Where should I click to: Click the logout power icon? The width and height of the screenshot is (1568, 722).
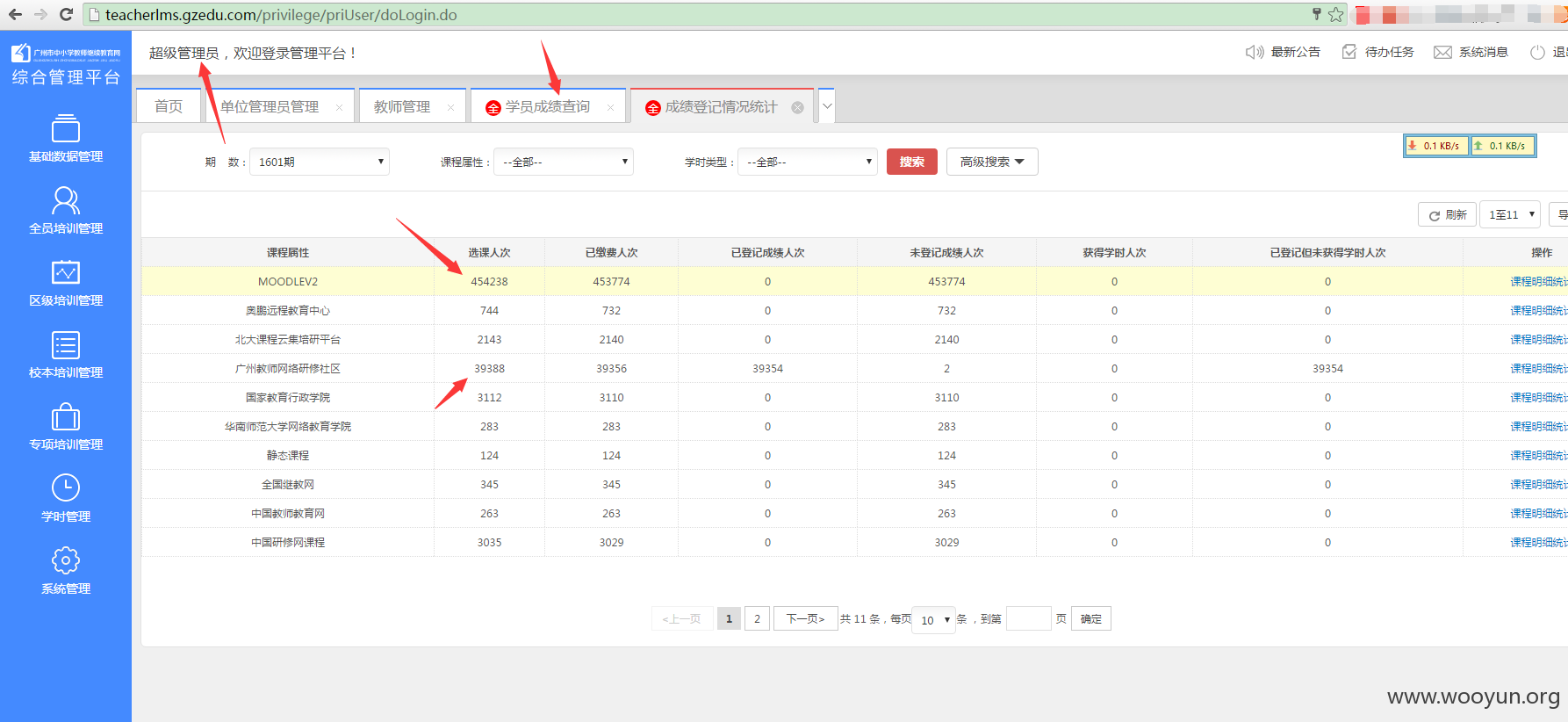1537,53
